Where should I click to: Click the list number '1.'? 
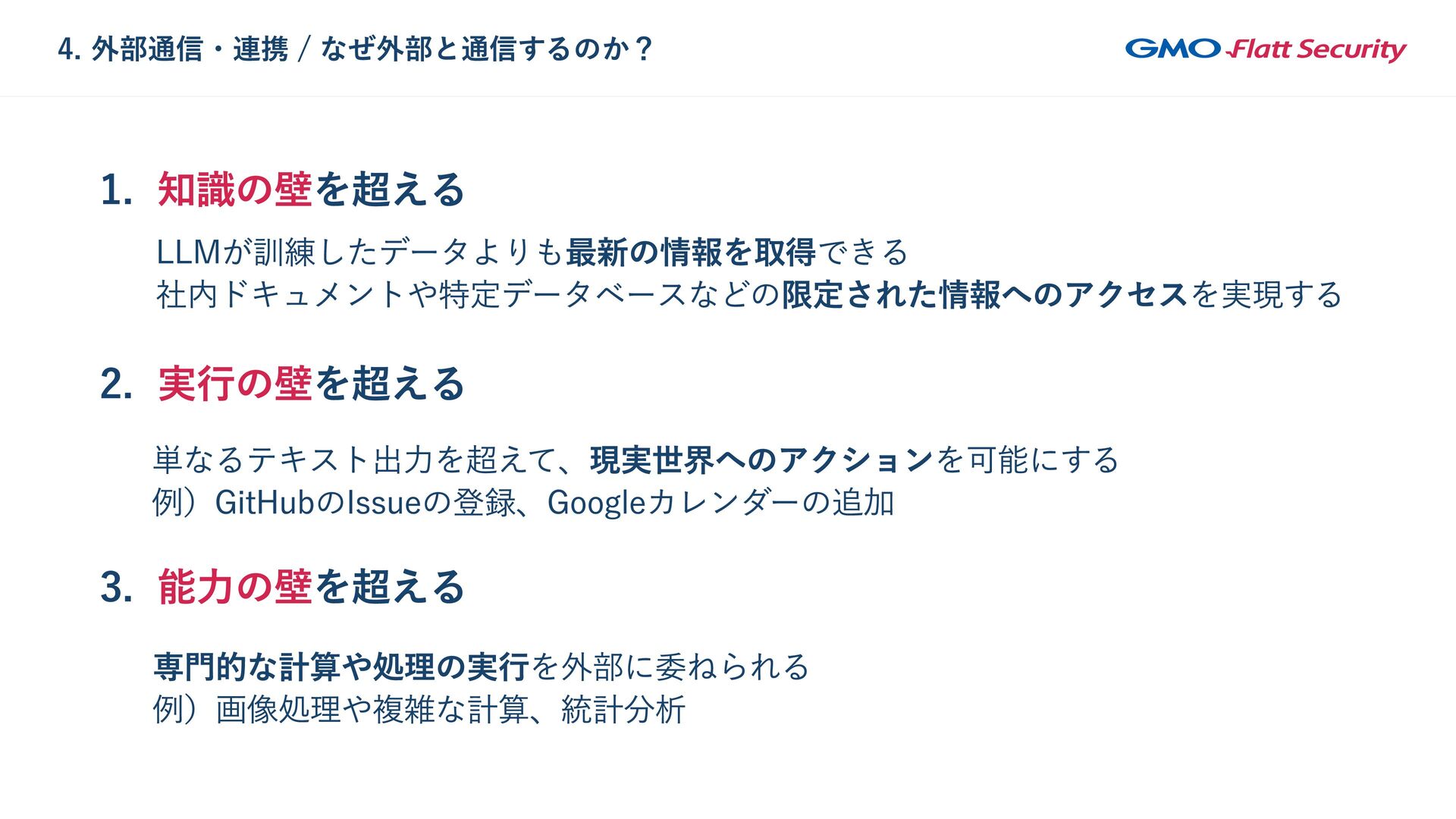tap(117, 190)
